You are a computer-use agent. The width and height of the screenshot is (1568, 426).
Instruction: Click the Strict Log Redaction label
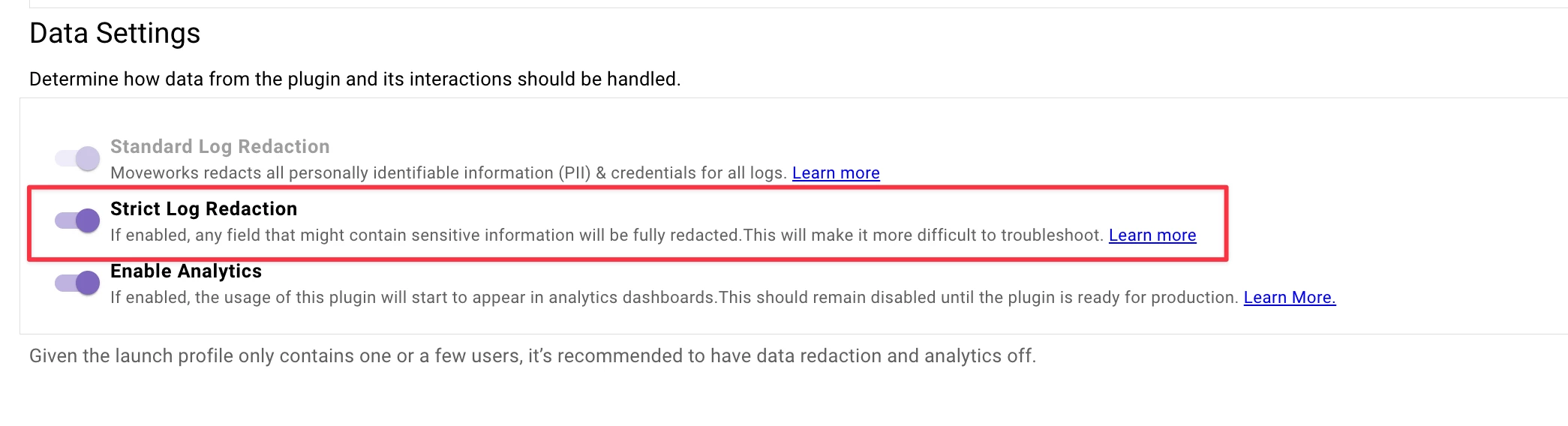pos(203,208)
